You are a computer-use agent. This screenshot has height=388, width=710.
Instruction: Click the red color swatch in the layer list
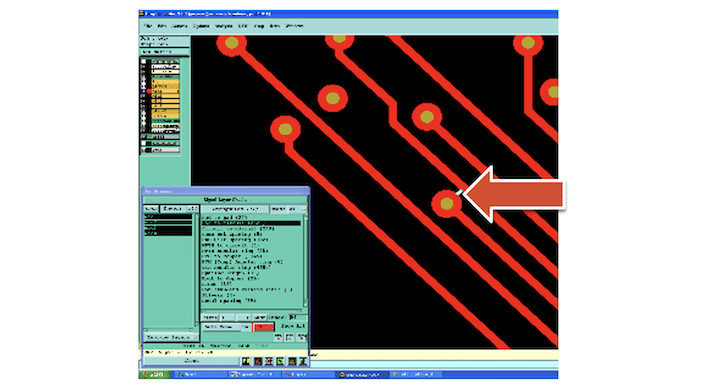(x=149, y=91)
